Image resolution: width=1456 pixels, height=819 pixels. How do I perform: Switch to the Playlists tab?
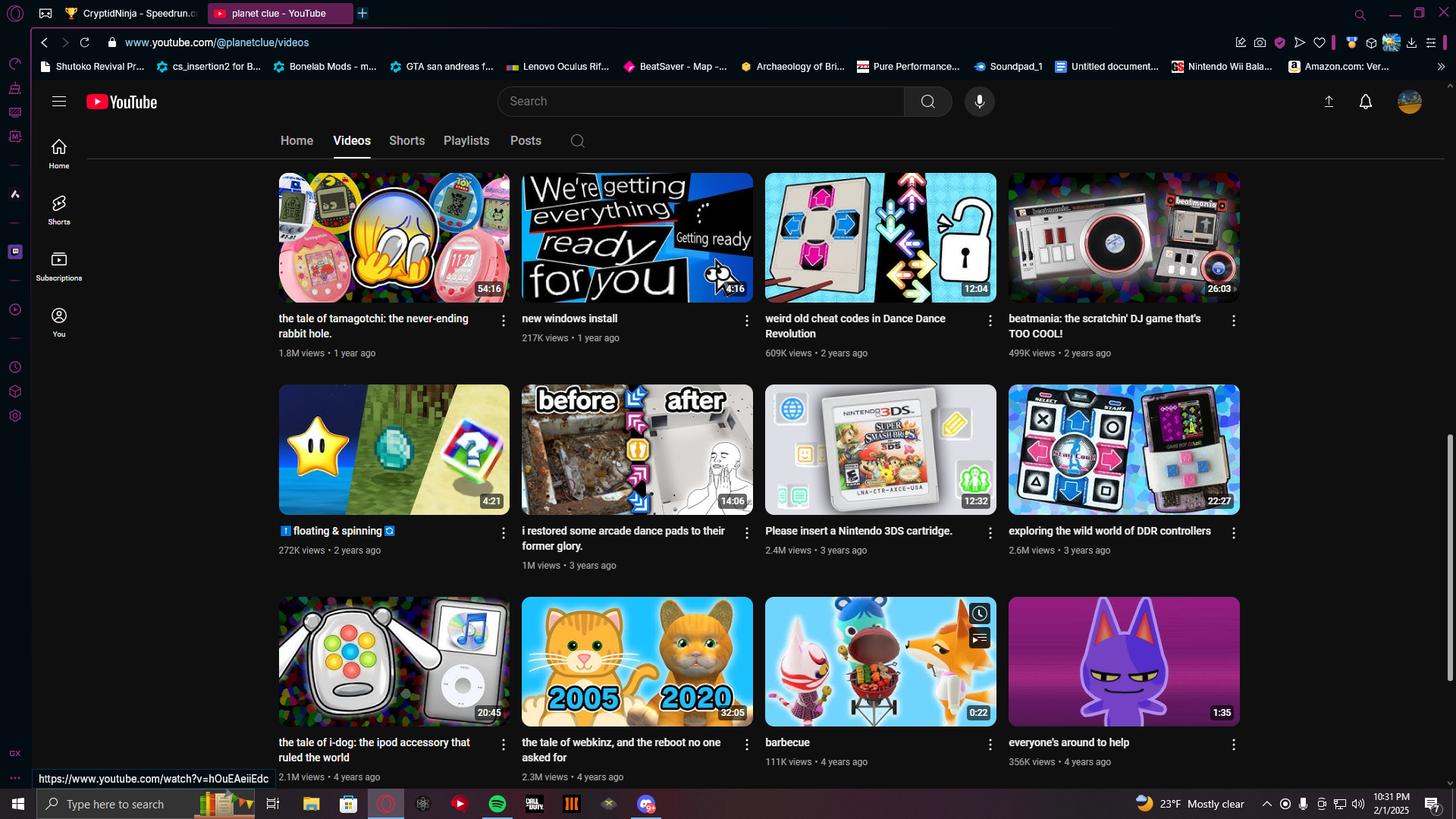(x=466, y=141)
